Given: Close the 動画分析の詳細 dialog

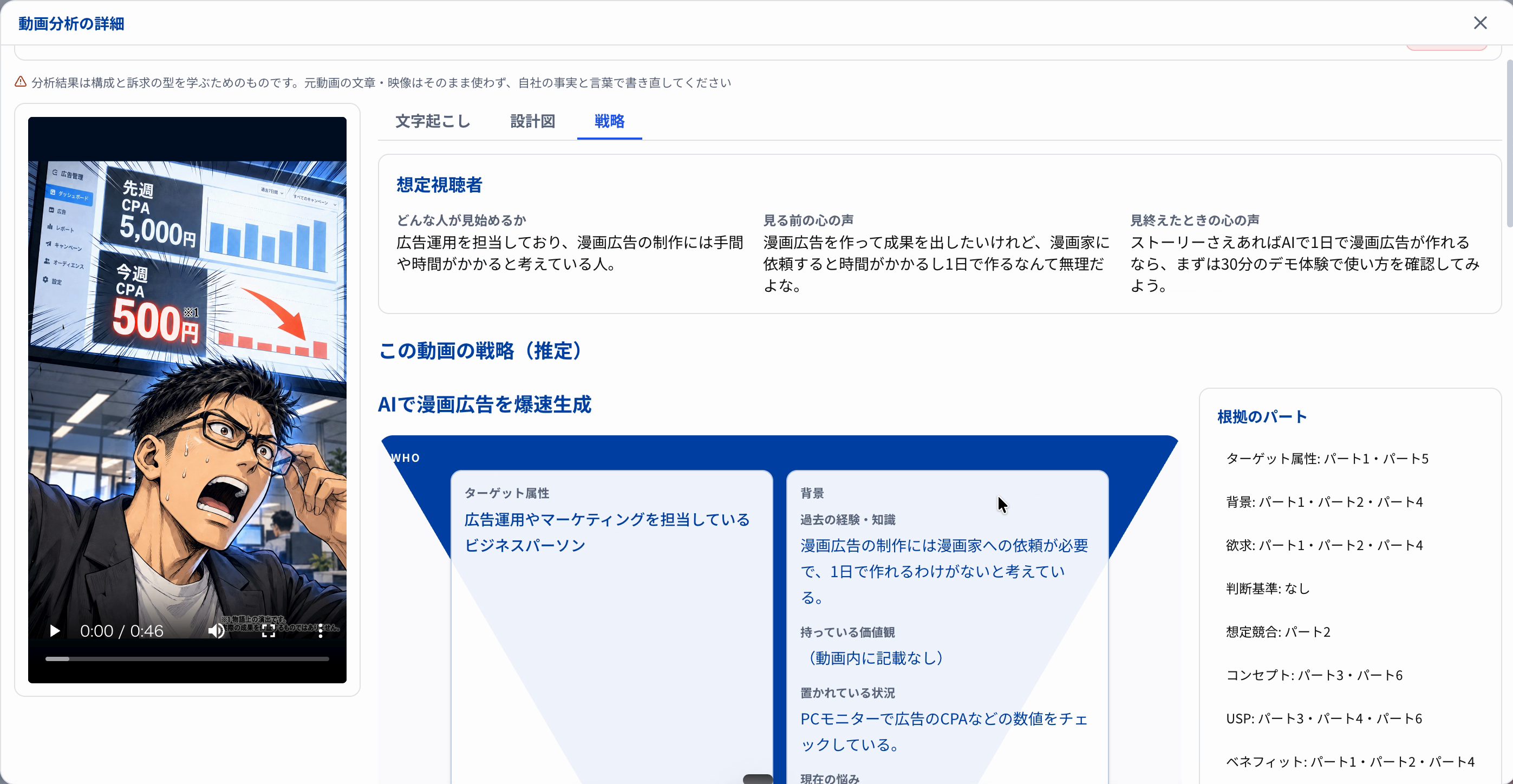Looking at the screenshot, I should pyautogui.click(x=1480, y=23).
